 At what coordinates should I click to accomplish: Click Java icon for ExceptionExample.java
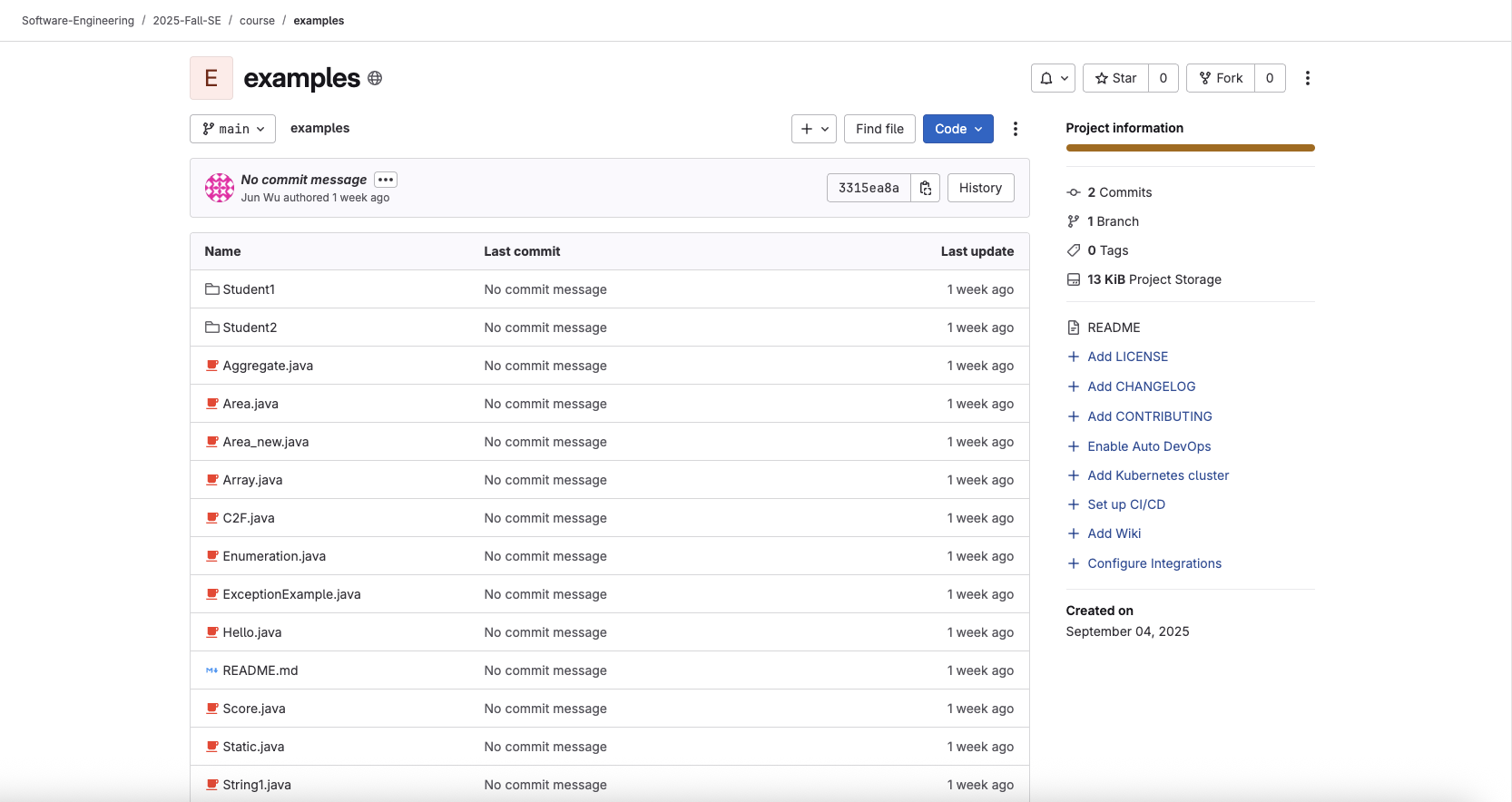212,594
